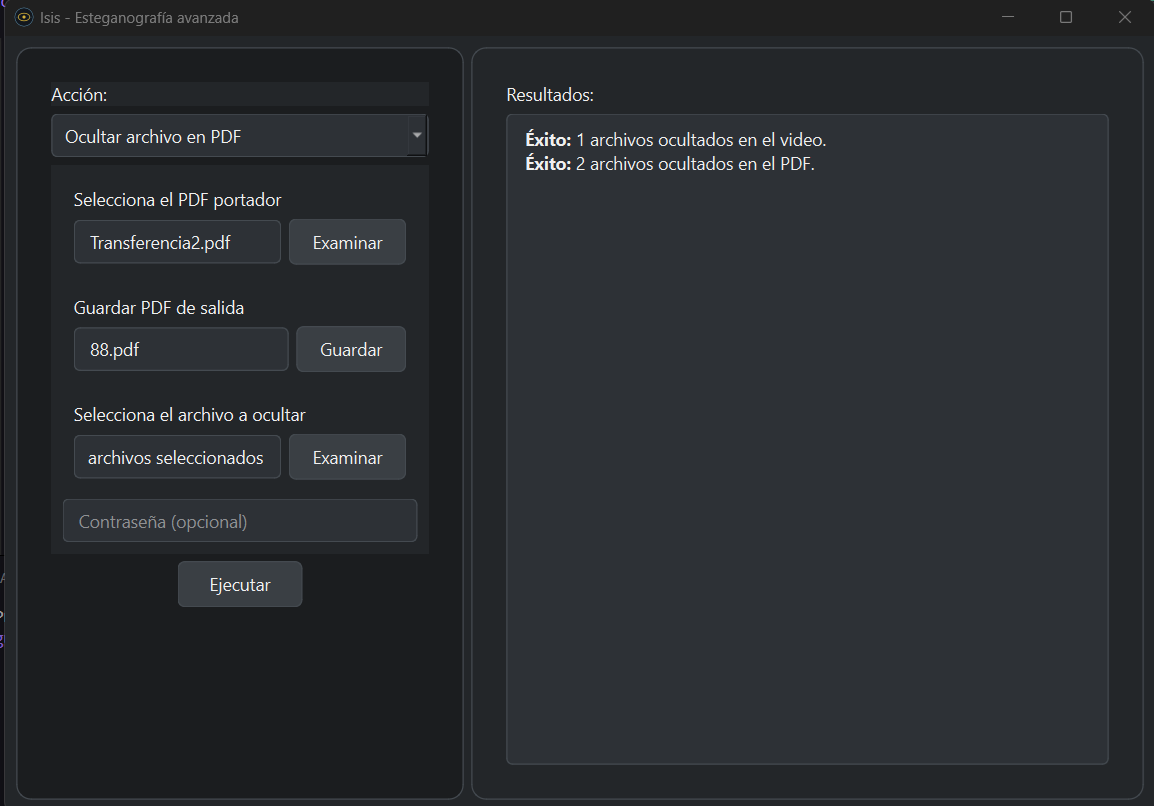Screen dimensions: 1154x806
Task: Minimize the Isis window
Action: tap(1009, 18)
